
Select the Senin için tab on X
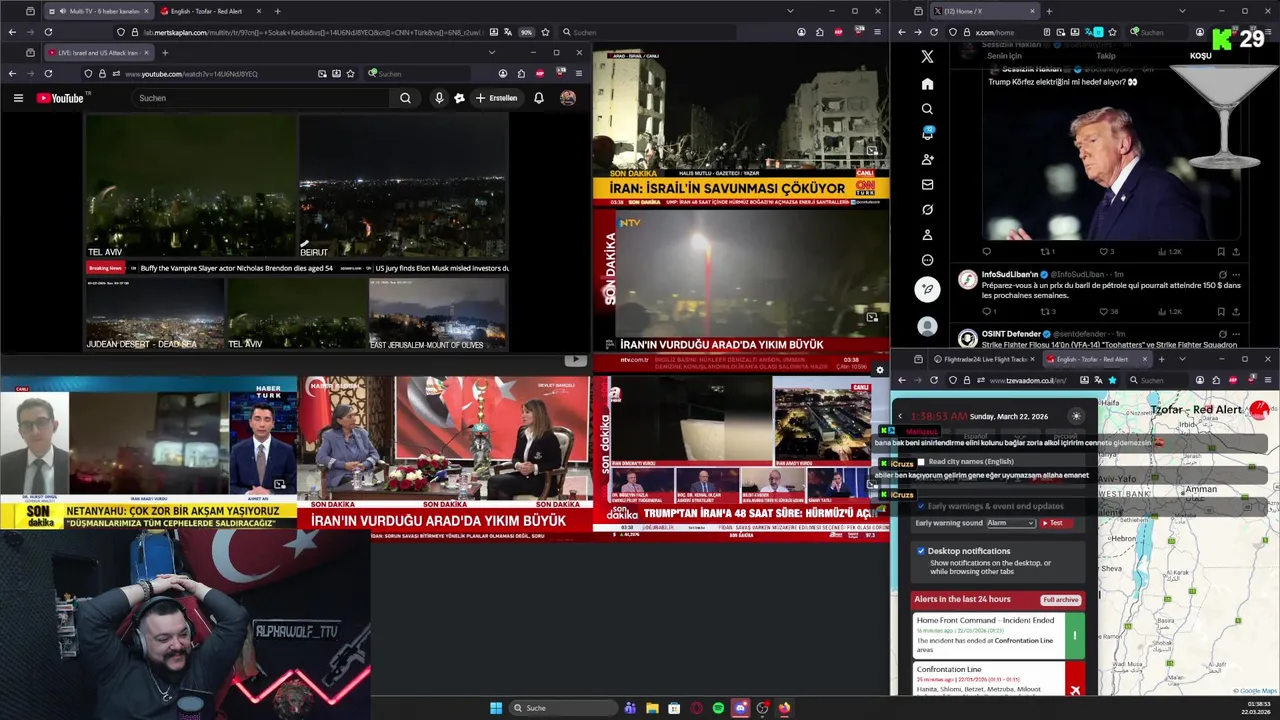point(1004,56)
